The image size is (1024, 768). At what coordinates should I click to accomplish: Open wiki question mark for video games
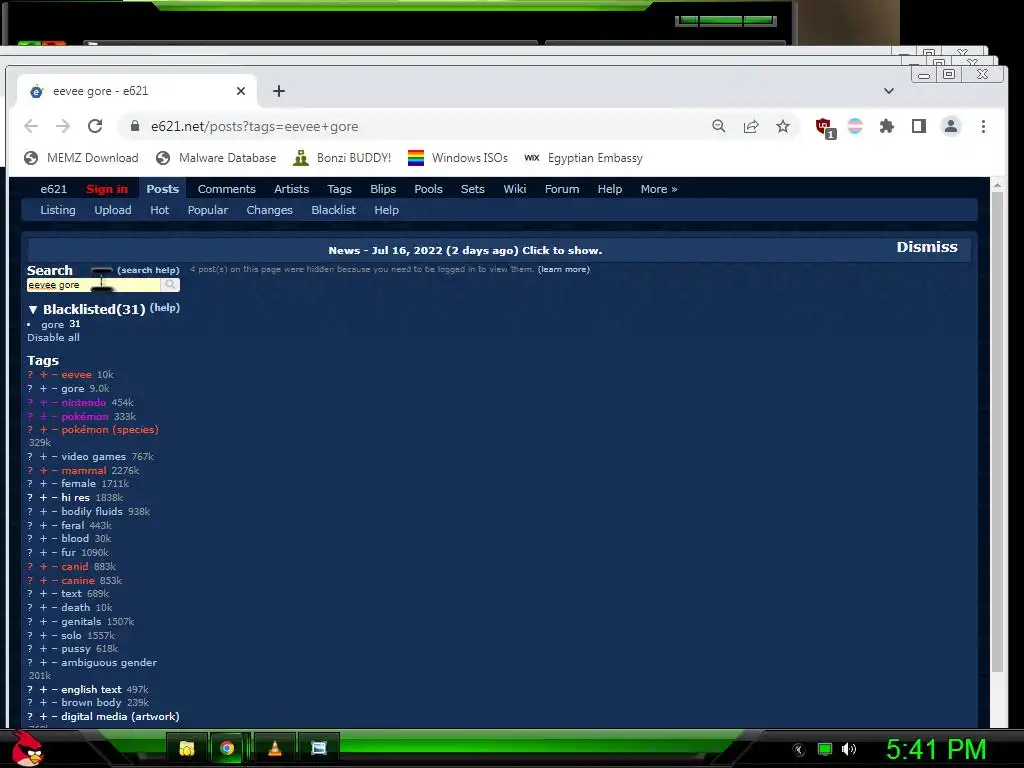[30, 456]
